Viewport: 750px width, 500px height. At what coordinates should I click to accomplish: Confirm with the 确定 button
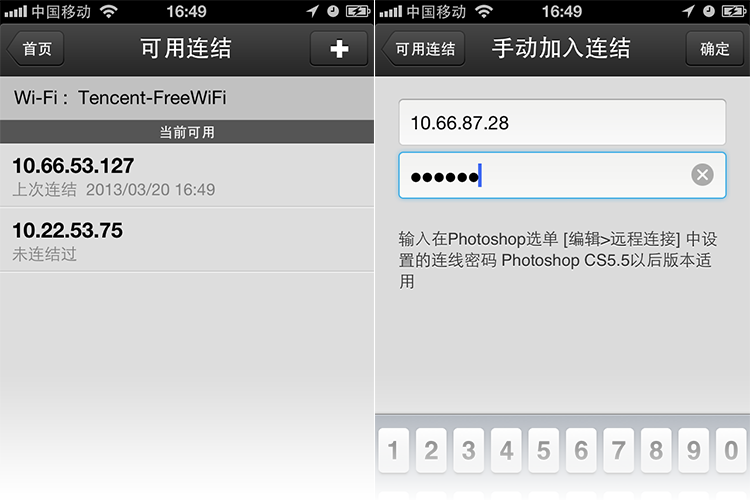[715, 48]
